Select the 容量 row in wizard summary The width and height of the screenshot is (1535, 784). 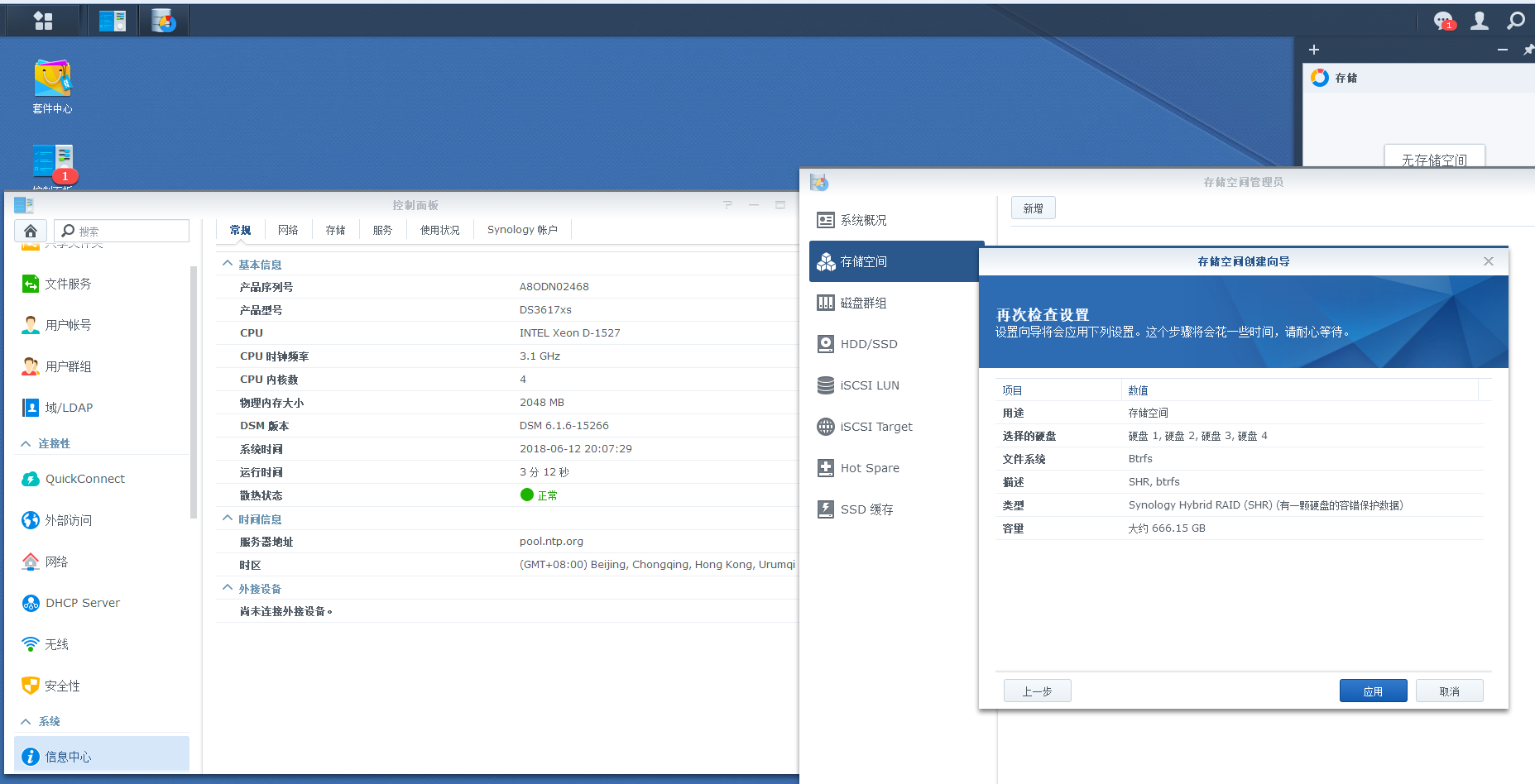1240,528
